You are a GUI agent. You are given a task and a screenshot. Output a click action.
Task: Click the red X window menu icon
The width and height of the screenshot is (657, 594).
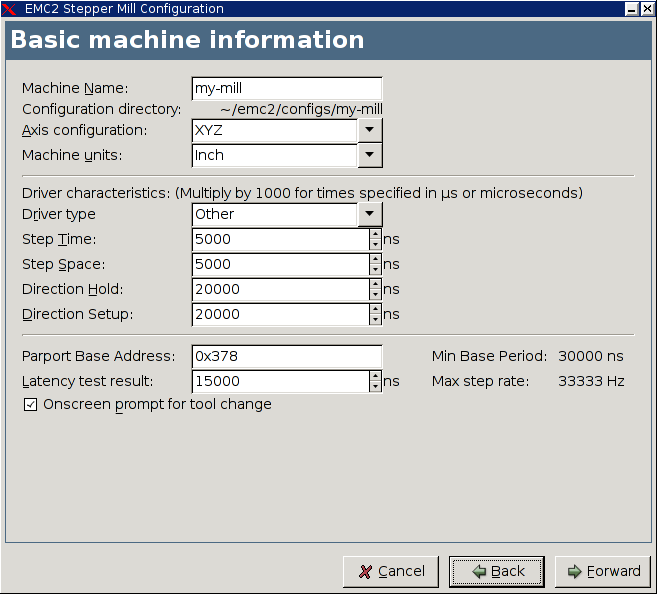tap(9, 9)
